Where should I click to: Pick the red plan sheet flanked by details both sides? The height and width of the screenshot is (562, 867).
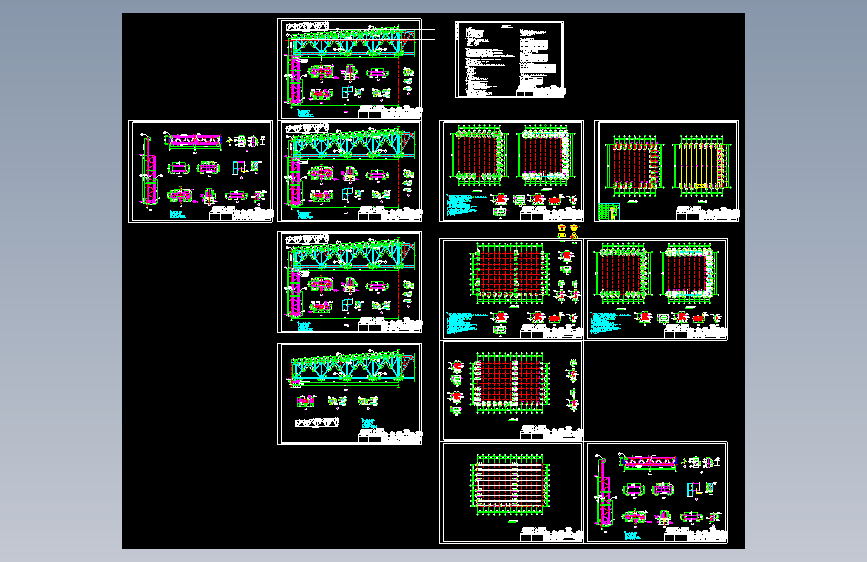(x=511, y=391)
